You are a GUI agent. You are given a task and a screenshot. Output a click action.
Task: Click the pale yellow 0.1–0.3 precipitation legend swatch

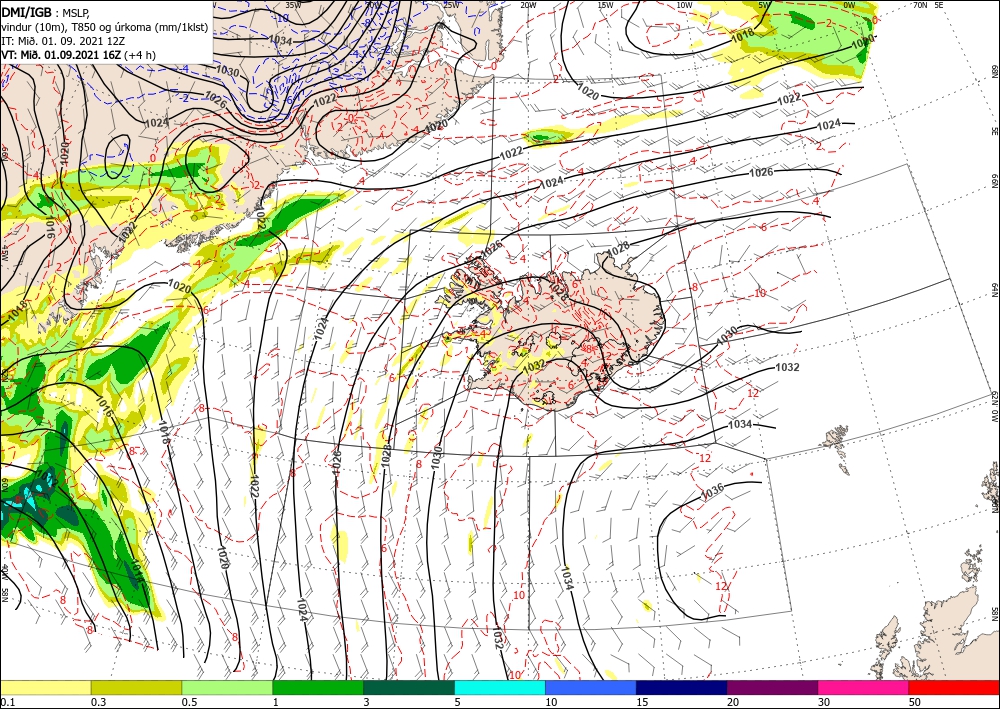[x=45, y=687]
